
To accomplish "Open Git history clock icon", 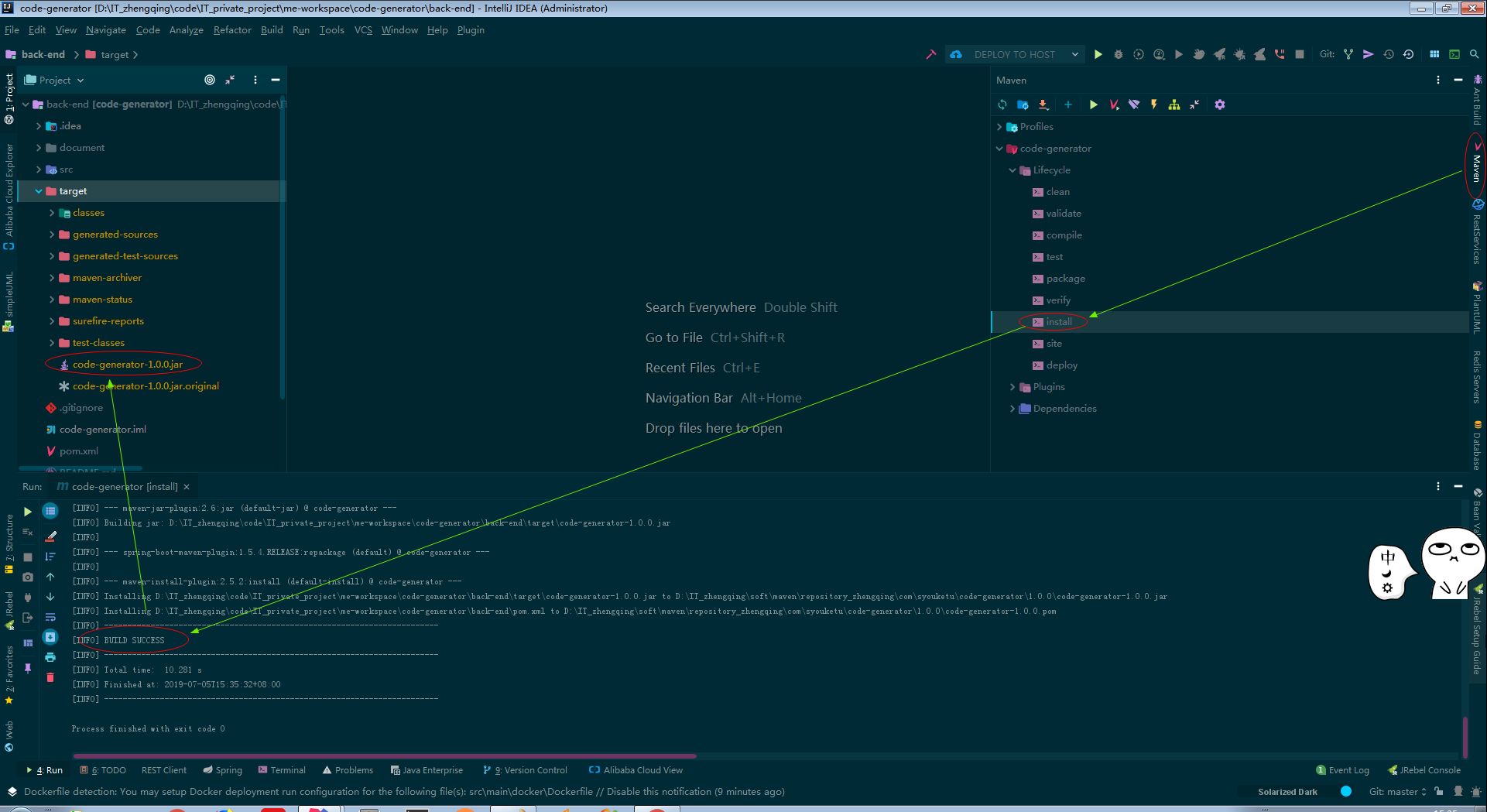I will [x=1389, y=54].
